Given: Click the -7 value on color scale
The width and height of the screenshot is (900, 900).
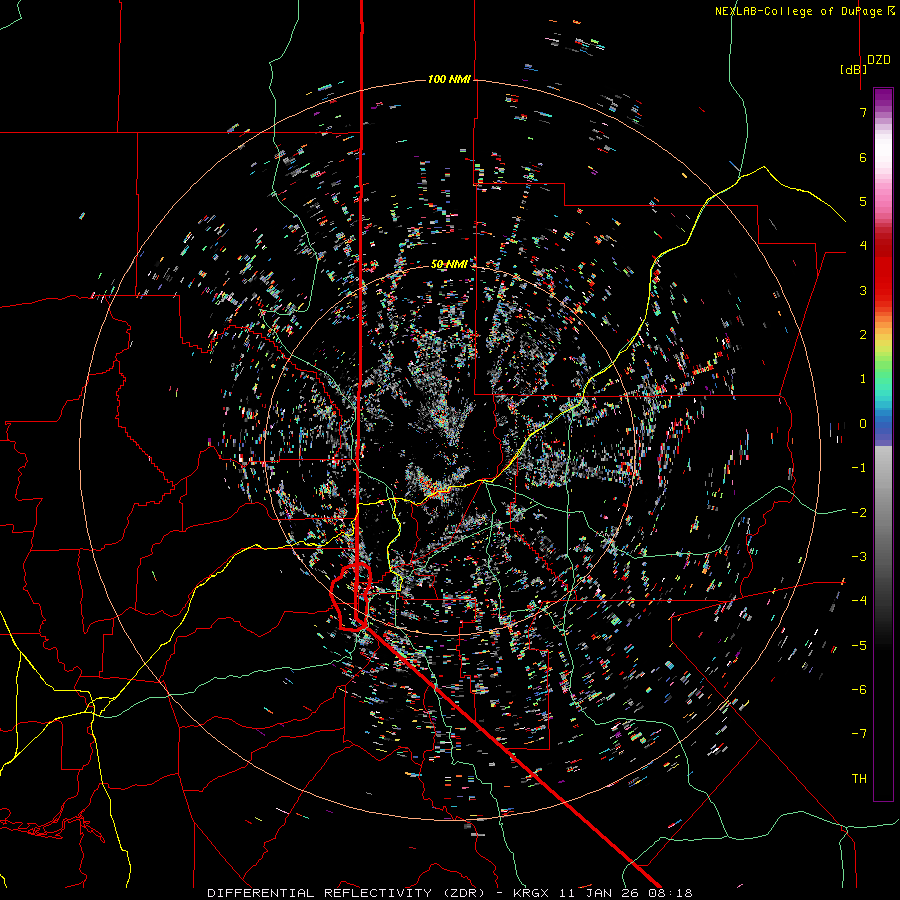Looking at the screenshot, I should click(859, 734).
